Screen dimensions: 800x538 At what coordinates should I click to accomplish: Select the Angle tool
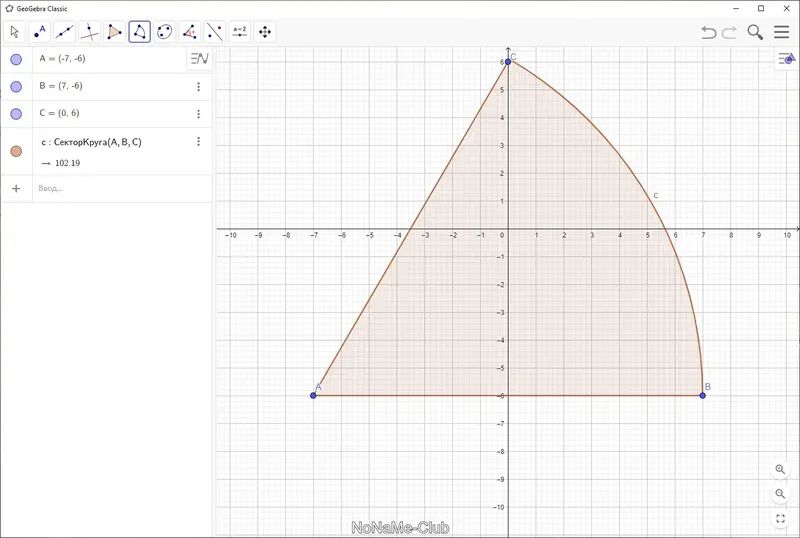(189, 32)
